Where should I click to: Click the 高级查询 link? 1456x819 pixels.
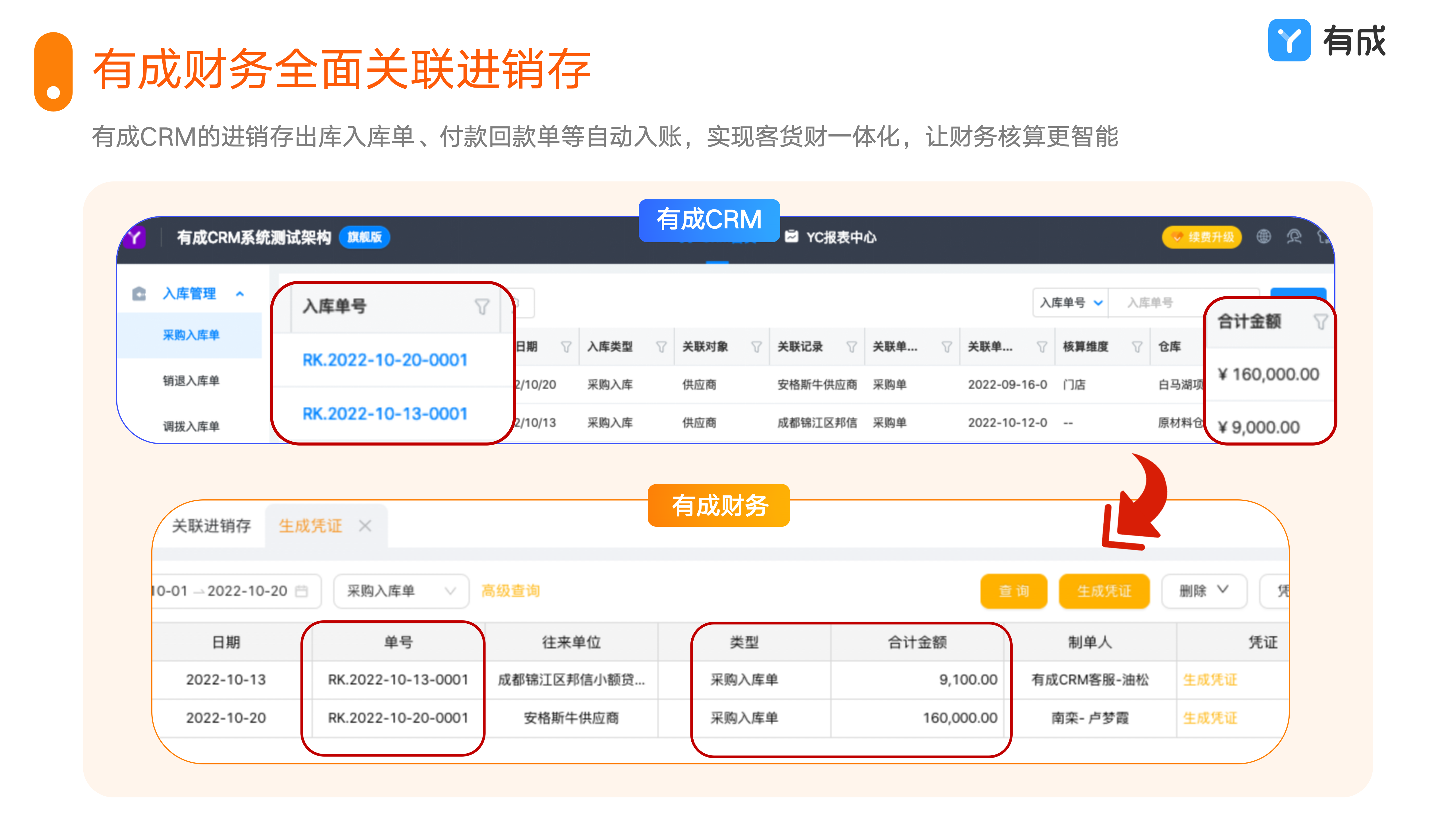(510, 591)
